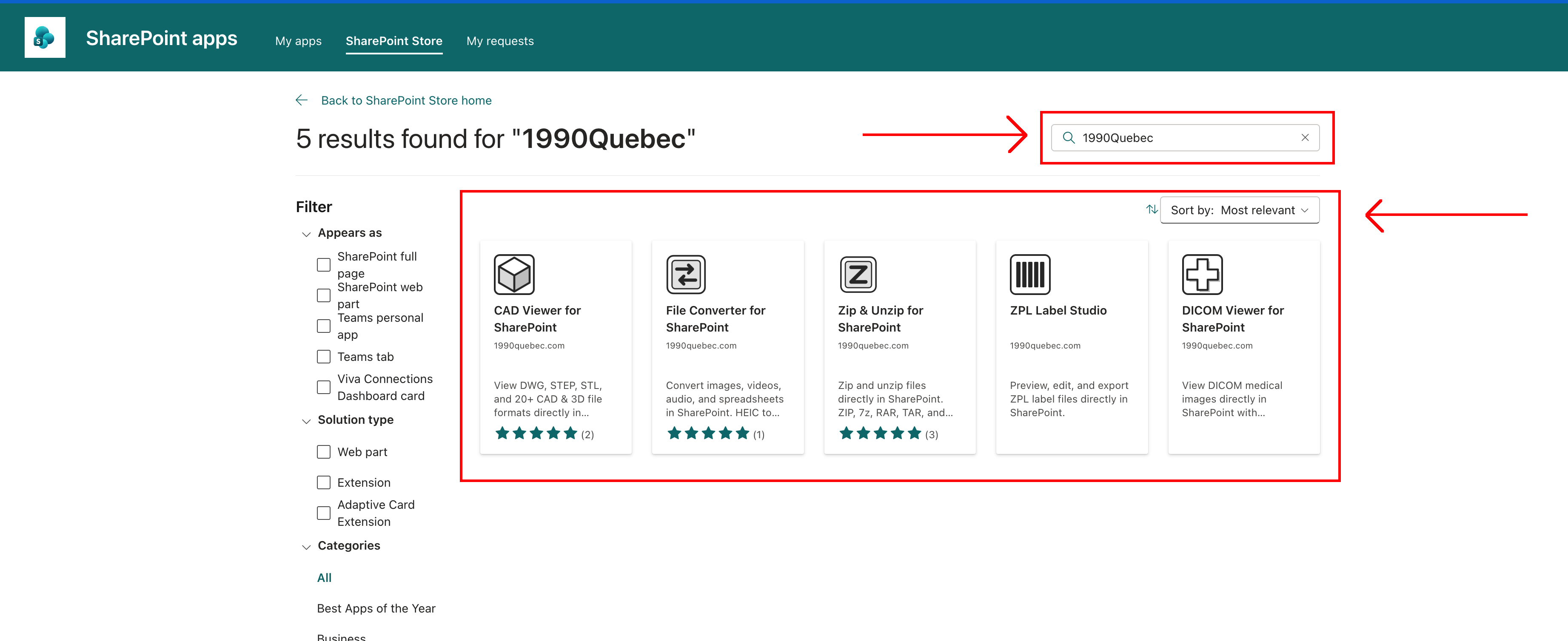This screenshot has height=641, width=1568.
Task: Open DICOM Viewer for SharePoint title
Action: [1233, 319]
